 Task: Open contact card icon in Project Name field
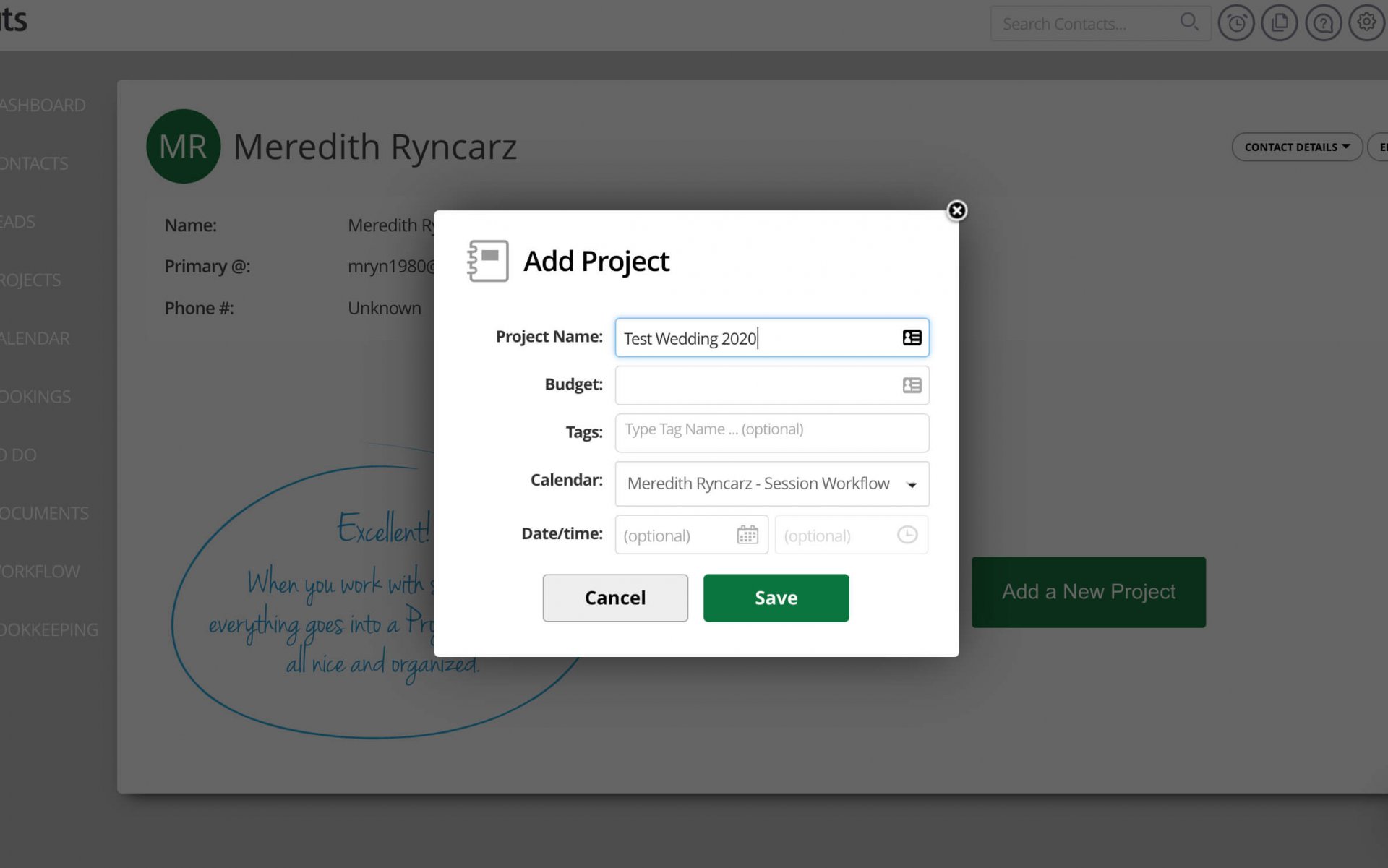tap(912, 338)
